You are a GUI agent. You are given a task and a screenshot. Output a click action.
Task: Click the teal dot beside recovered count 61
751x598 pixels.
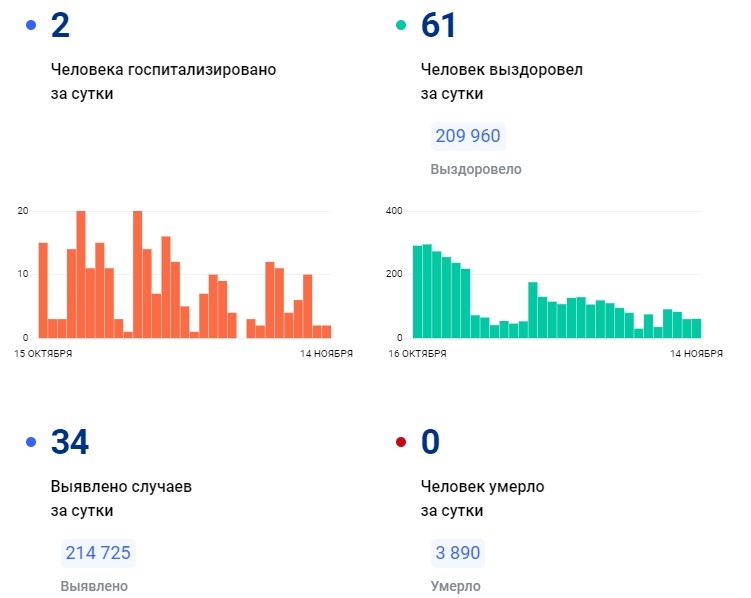coord(401,26)
